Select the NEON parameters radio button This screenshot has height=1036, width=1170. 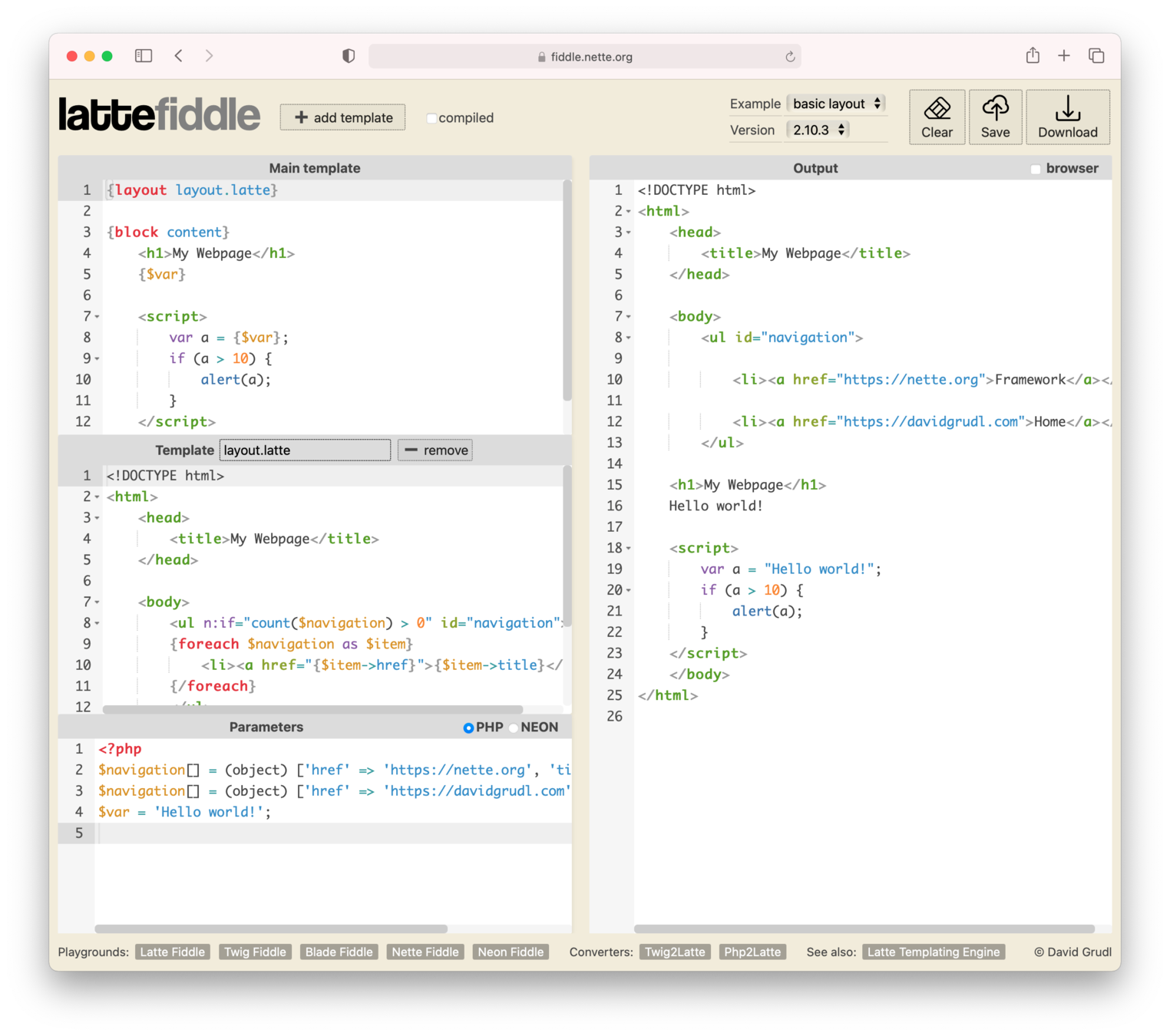pyautogui.click(x=514, y=728)
